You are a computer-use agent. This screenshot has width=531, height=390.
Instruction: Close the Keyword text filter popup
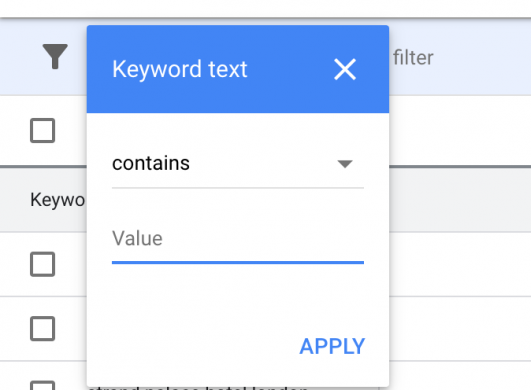[345, 69]
